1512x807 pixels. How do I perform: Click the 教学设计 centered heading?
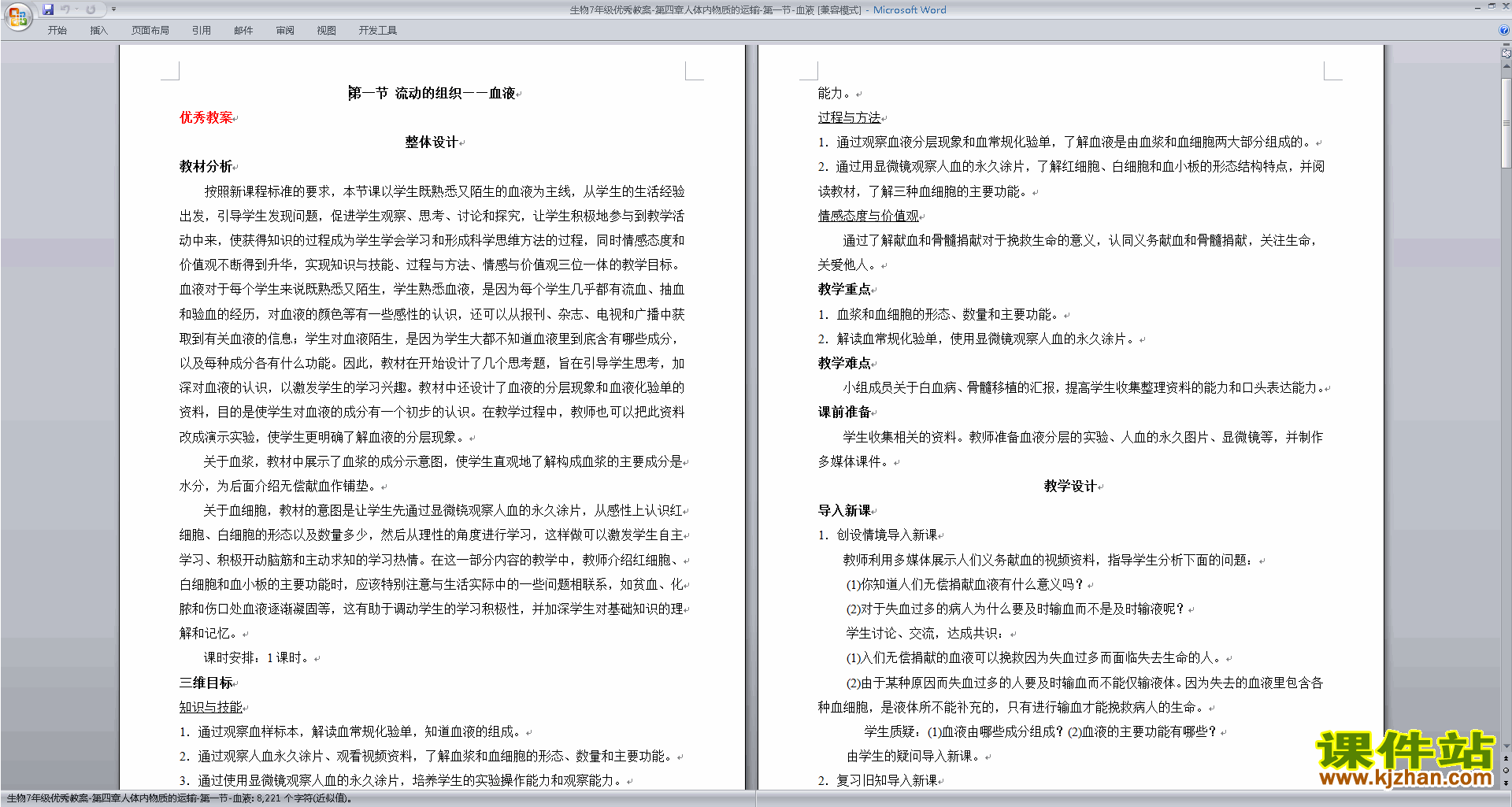pyautogui.click(x=1070, y=486)
